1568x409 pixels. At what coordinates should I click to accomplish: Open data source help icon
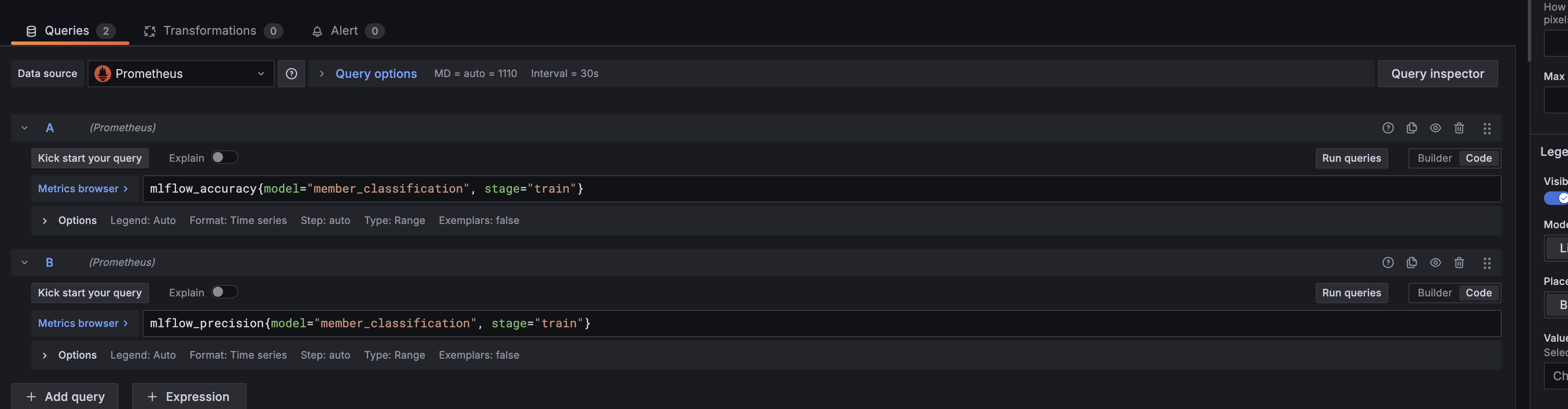point(292,74)
